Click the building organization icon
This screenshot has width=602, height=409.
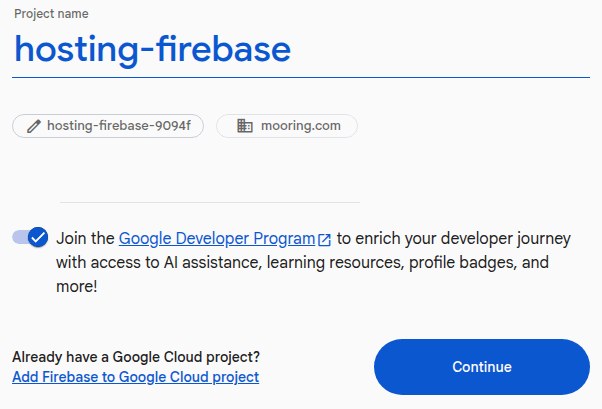pyautogui.click(x=245, y=126)
